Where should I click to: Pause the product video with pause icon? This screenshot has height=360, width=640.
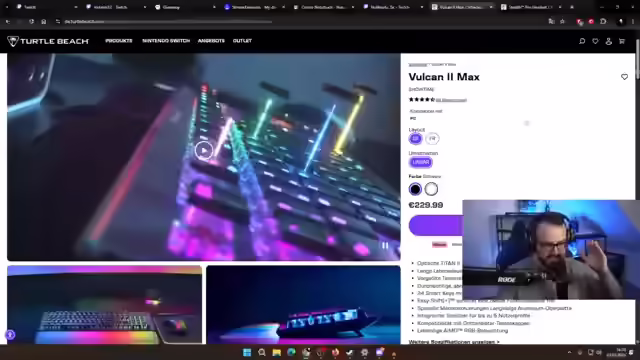(384, 246)
